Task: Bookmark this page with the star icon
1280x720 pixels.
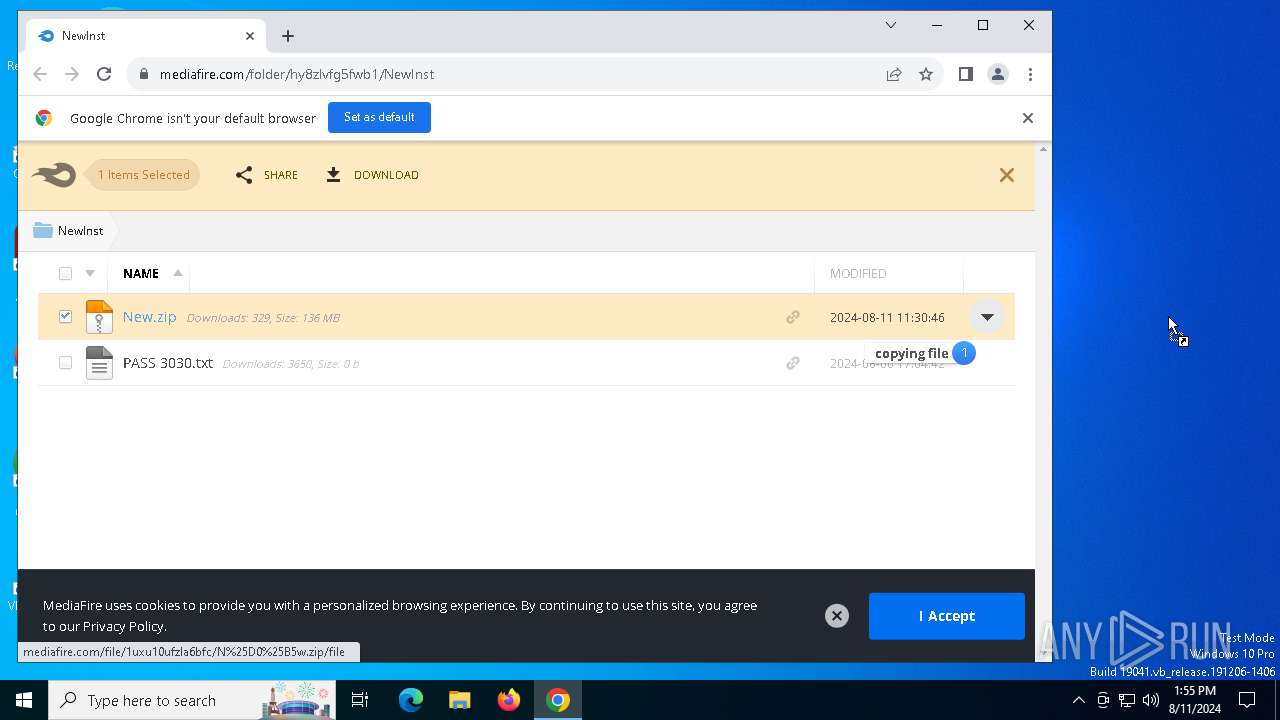Action: (926, 74)
